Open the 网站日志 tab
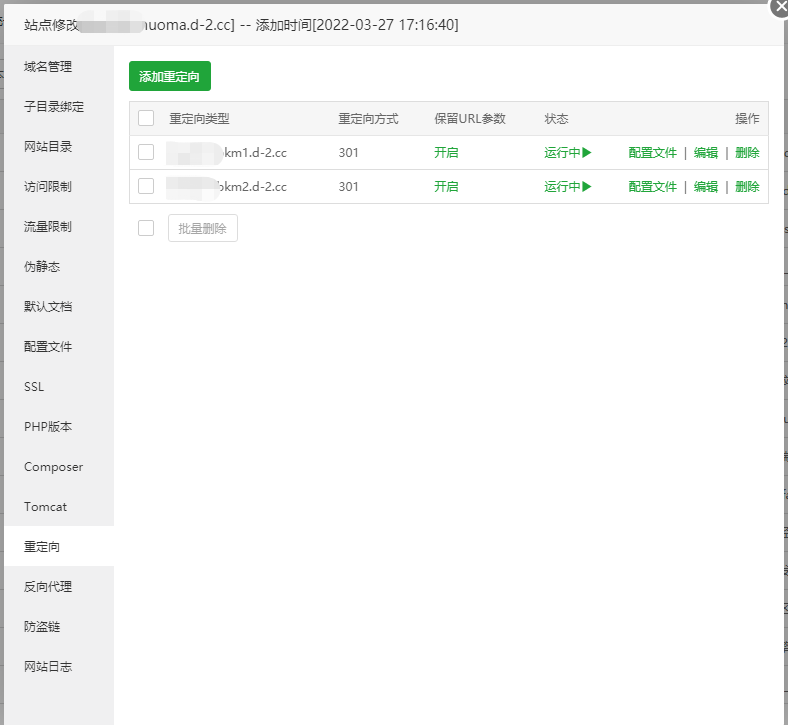Image resolution: width=788 pixels, height=725 pixels. [48, 667]
